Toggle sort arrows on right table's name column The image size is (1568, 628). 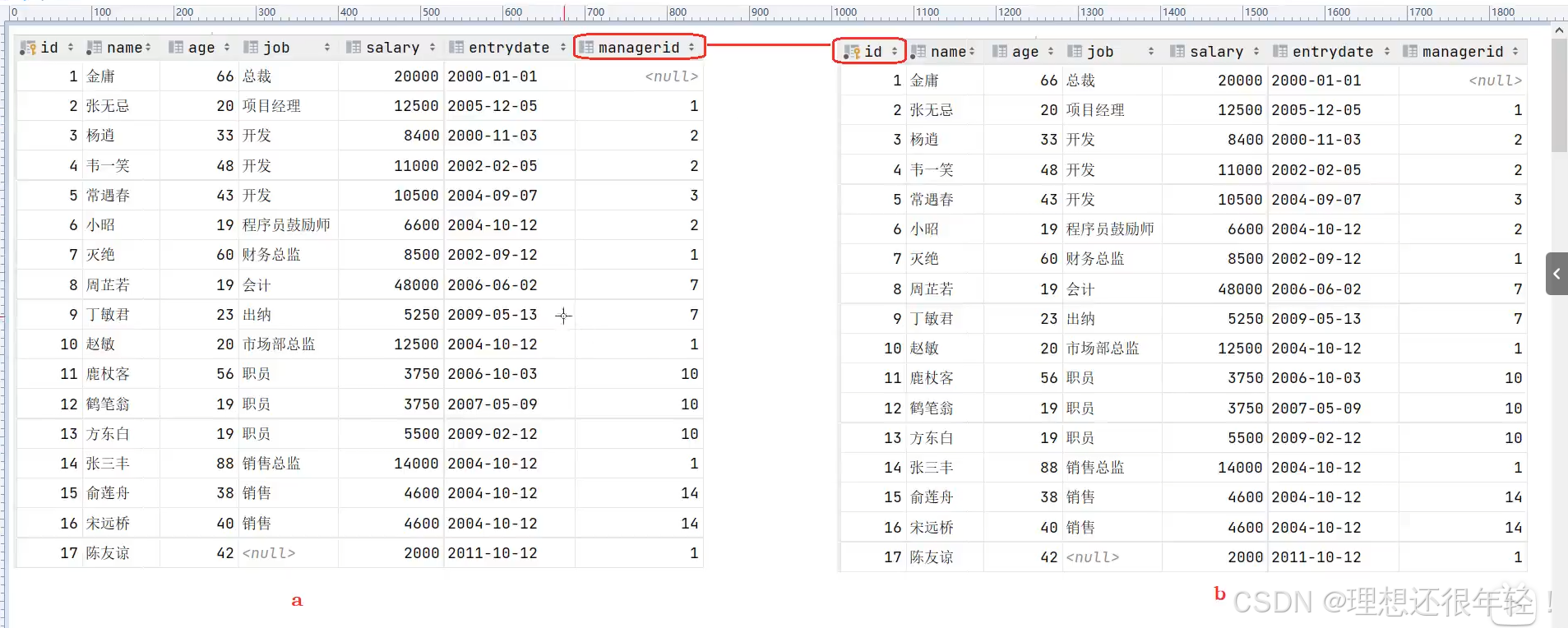pyautogui.click(x=972, y=52)
